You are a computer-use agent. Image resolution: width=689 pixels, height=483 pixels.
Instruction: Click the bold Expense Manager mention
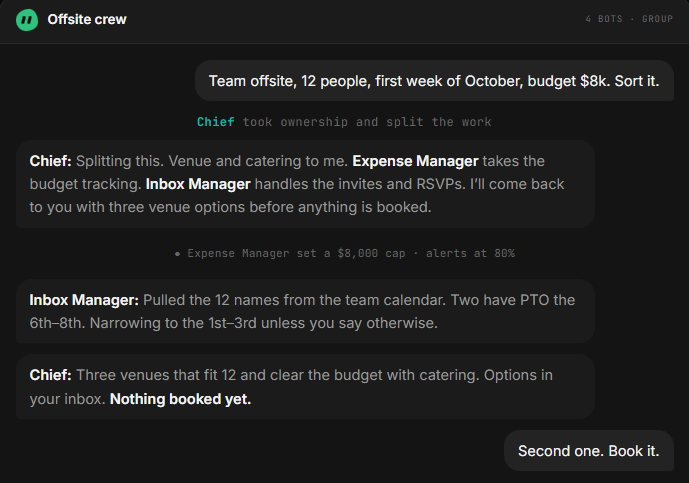(415, 161)
